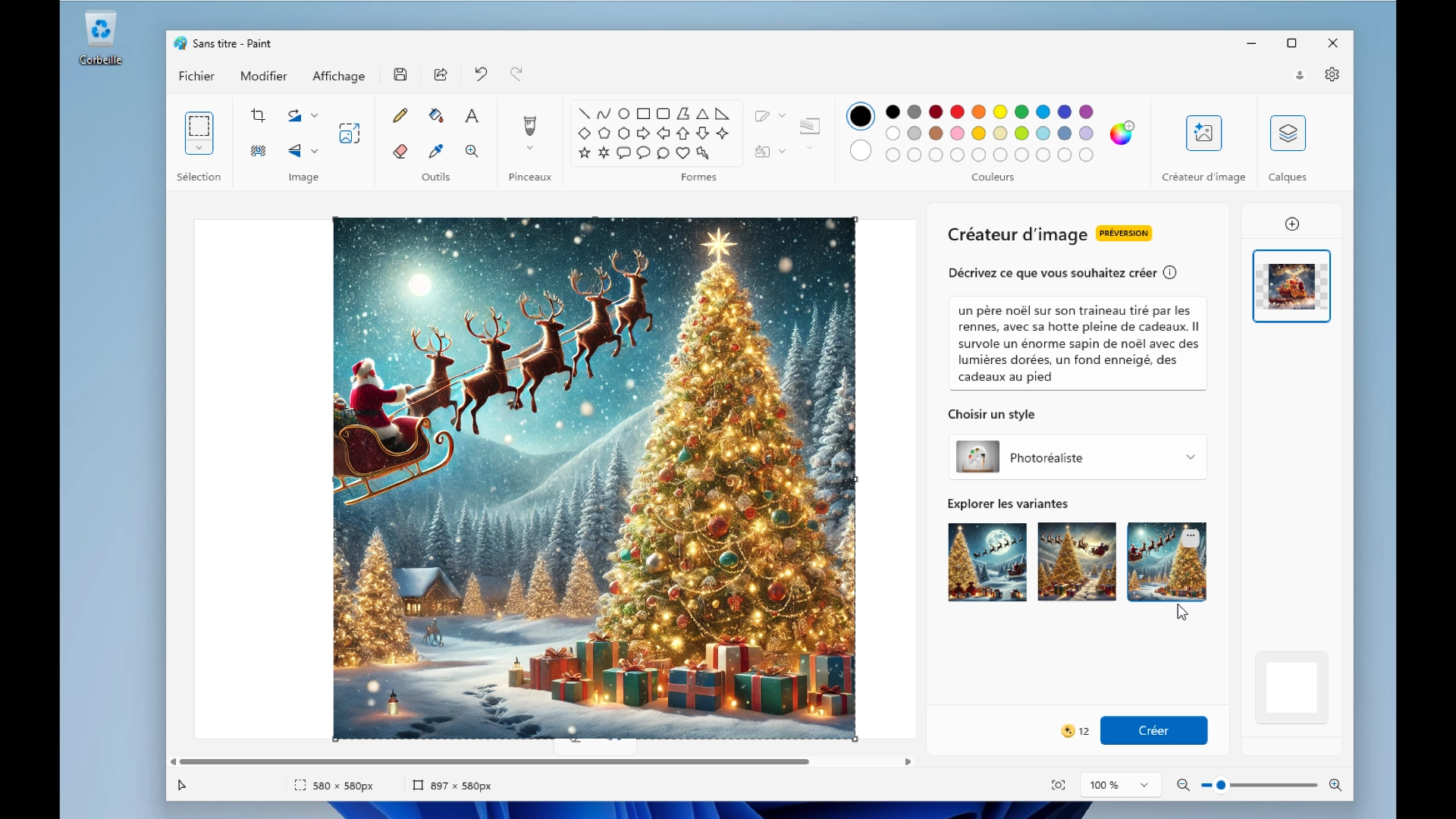Select the Text tool
This screenshot has height=819, width=1456.
472,115
